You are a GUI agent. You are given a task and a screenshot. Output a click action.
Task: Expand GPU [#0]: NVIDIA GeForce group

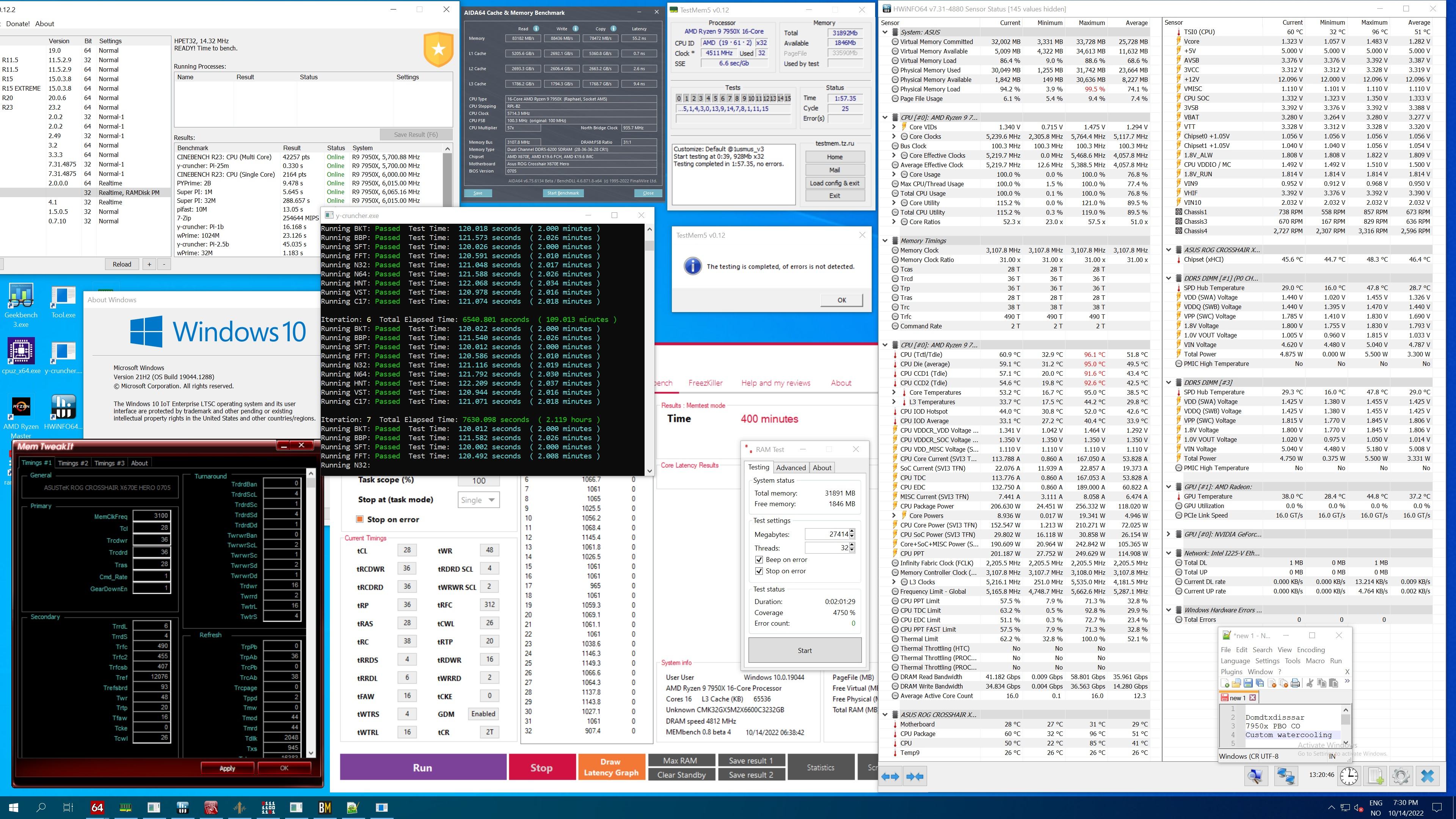point(1168,534)
